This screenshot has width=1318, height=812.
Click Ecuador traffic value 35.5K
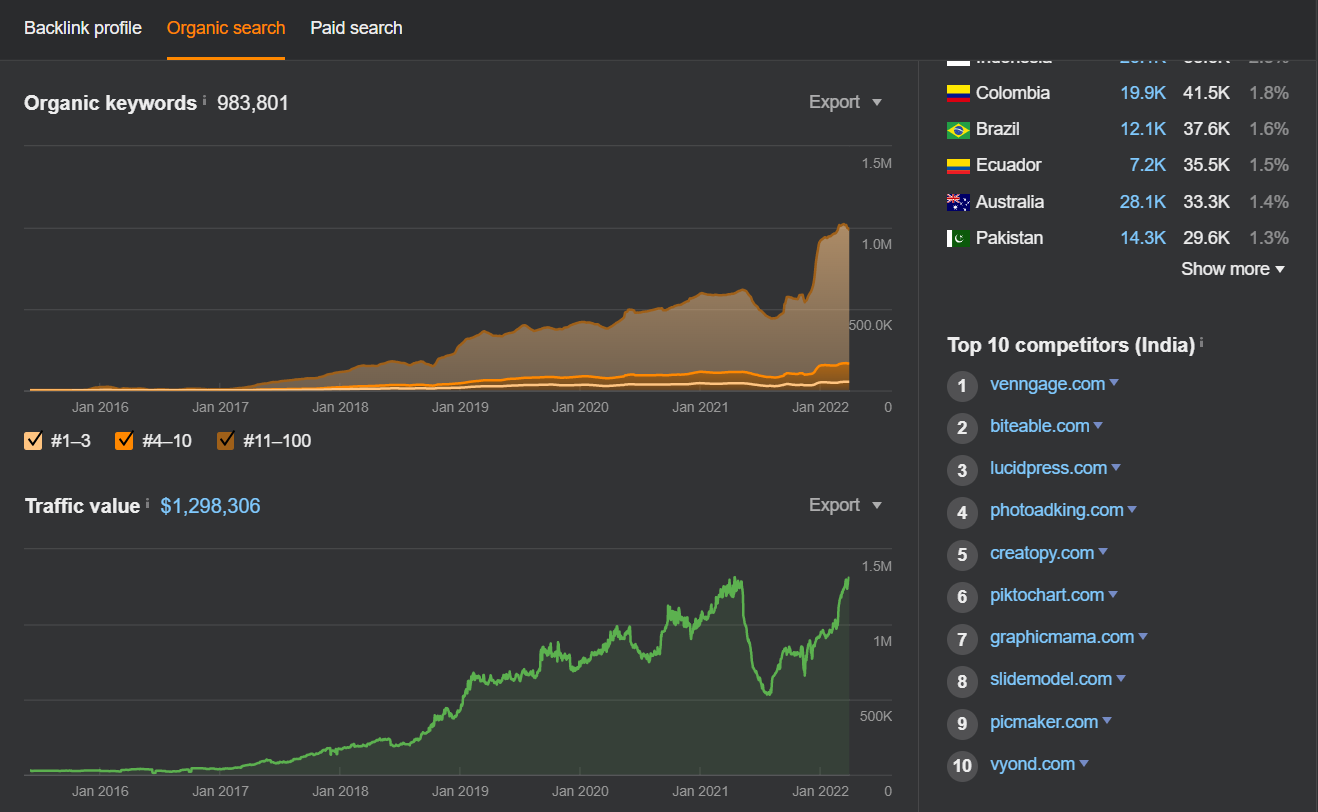click(x=1206, y=165)
